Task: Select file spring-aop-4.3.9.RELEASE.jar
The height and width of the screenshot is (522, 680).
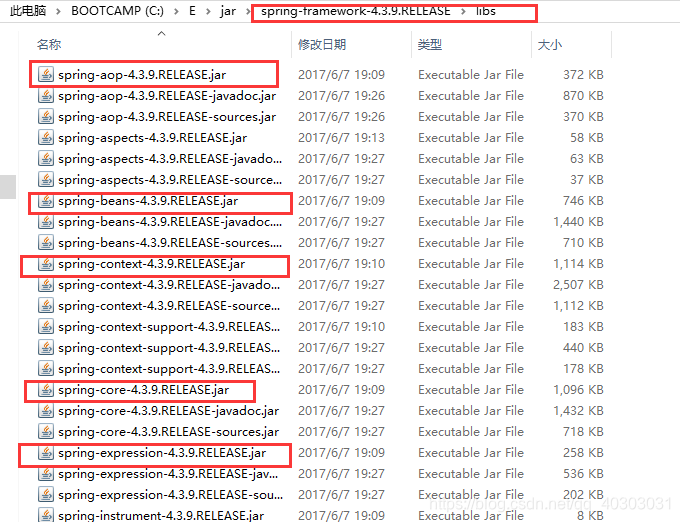Action: pos(142,75)
